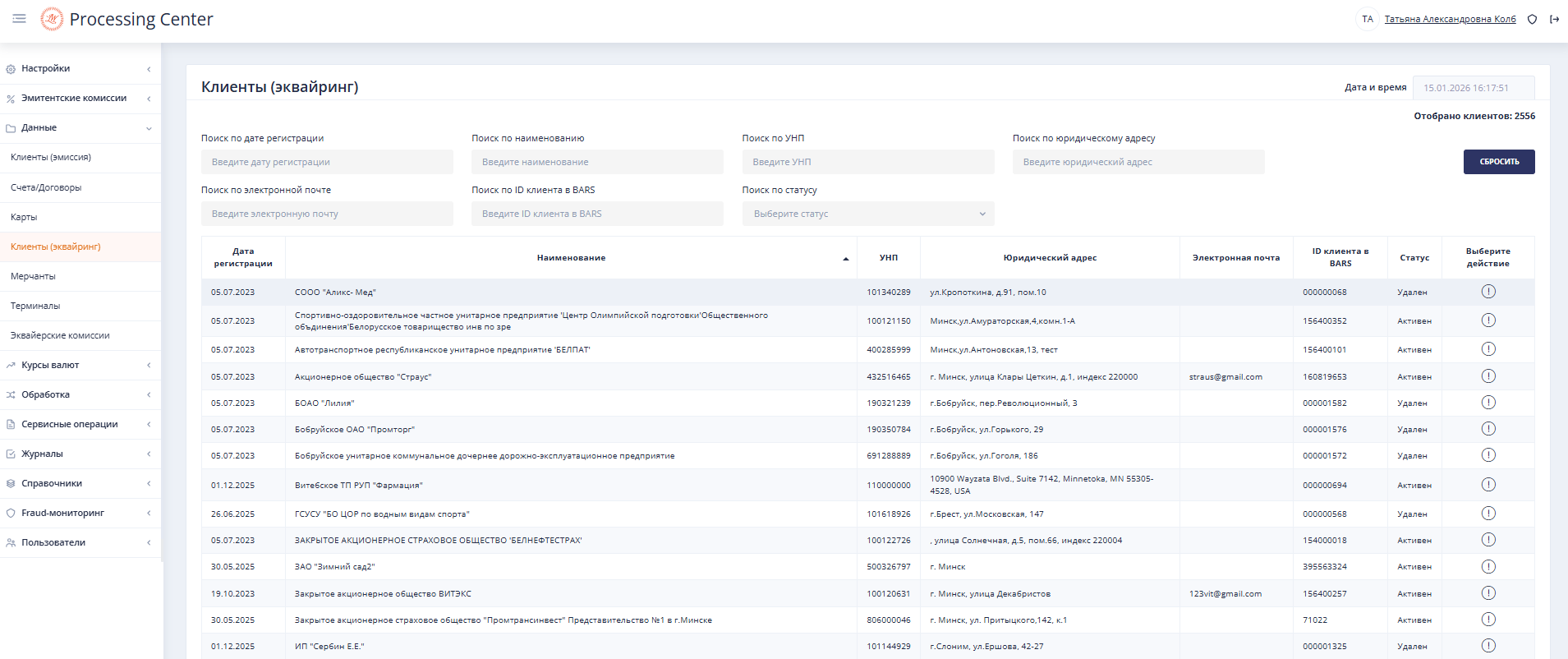Focus the search by УНП field
Viewport: 1568px width, 659px height.
tap(867, 162)
